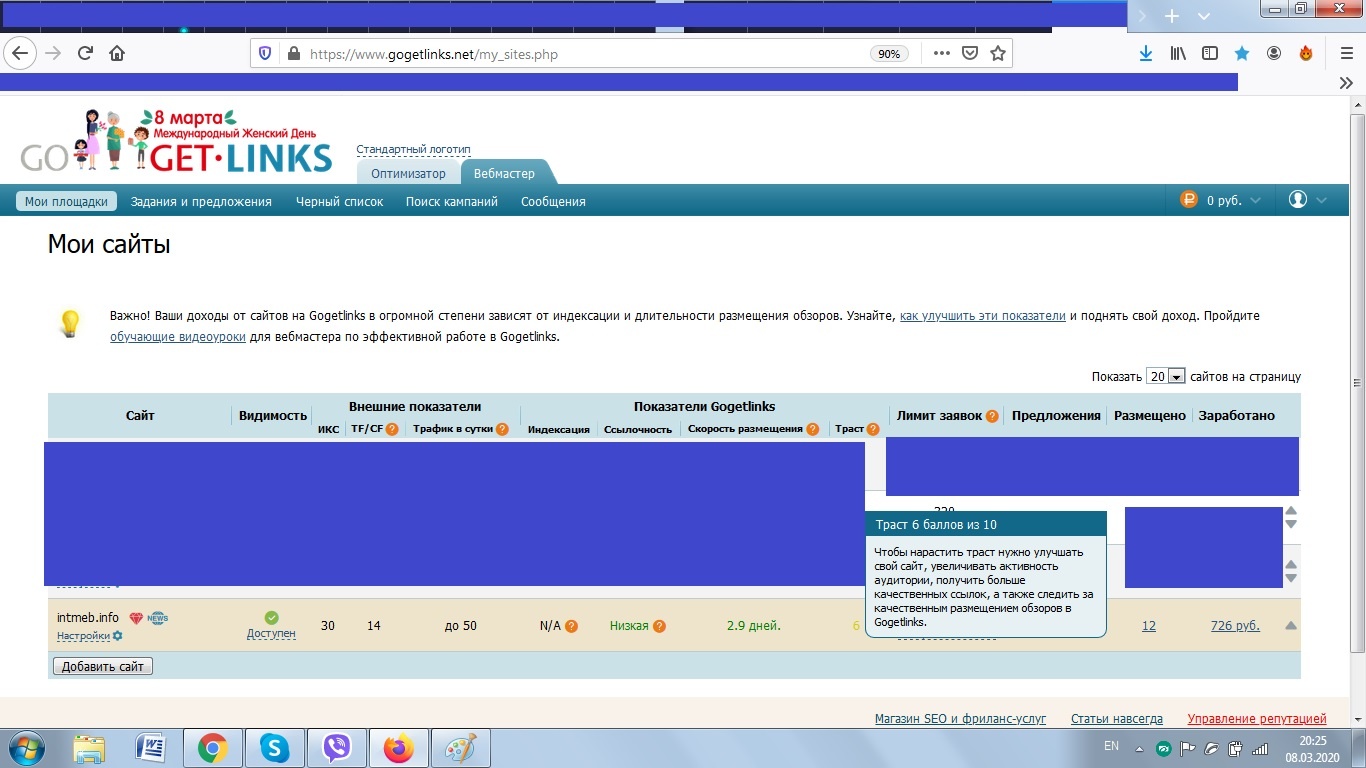Open 726 руб. earned link

pos(1235,626)
